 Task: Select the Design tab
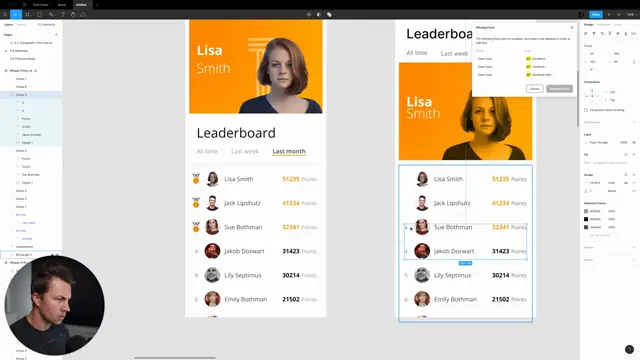[x=588, y=24]
